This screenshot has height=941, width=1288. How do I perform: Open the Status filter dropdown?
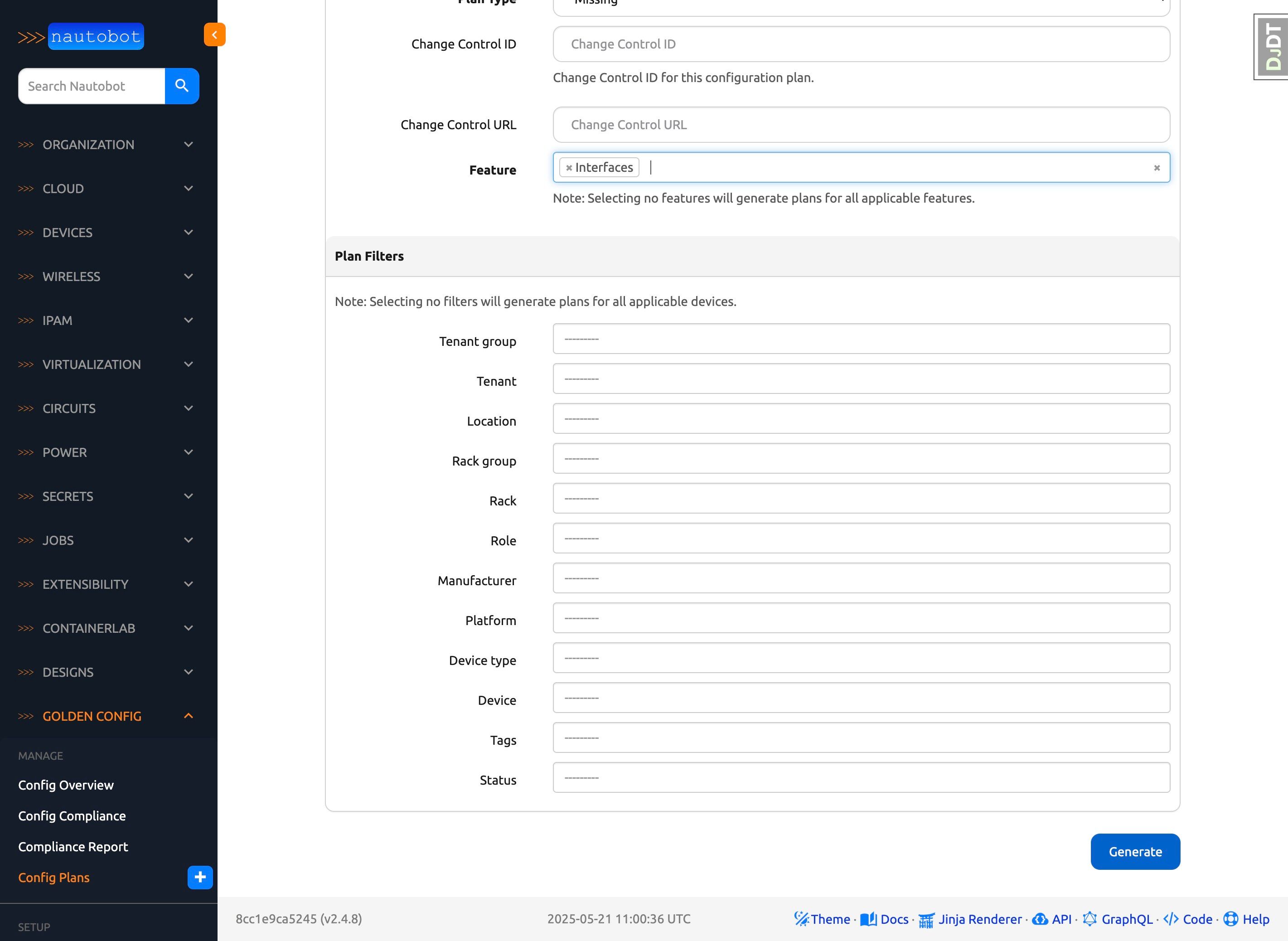pyautogui.click(x=861, y=777)
